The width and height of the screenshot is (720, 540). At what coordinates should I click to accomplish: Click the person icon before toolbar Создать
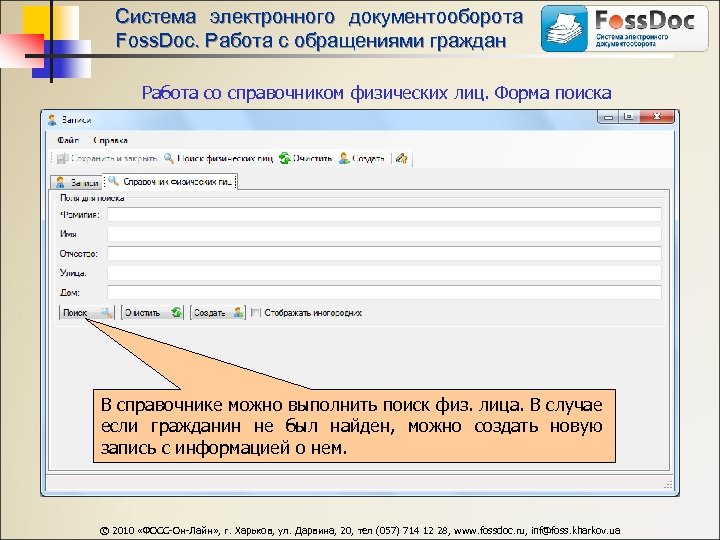pos(344,158)
